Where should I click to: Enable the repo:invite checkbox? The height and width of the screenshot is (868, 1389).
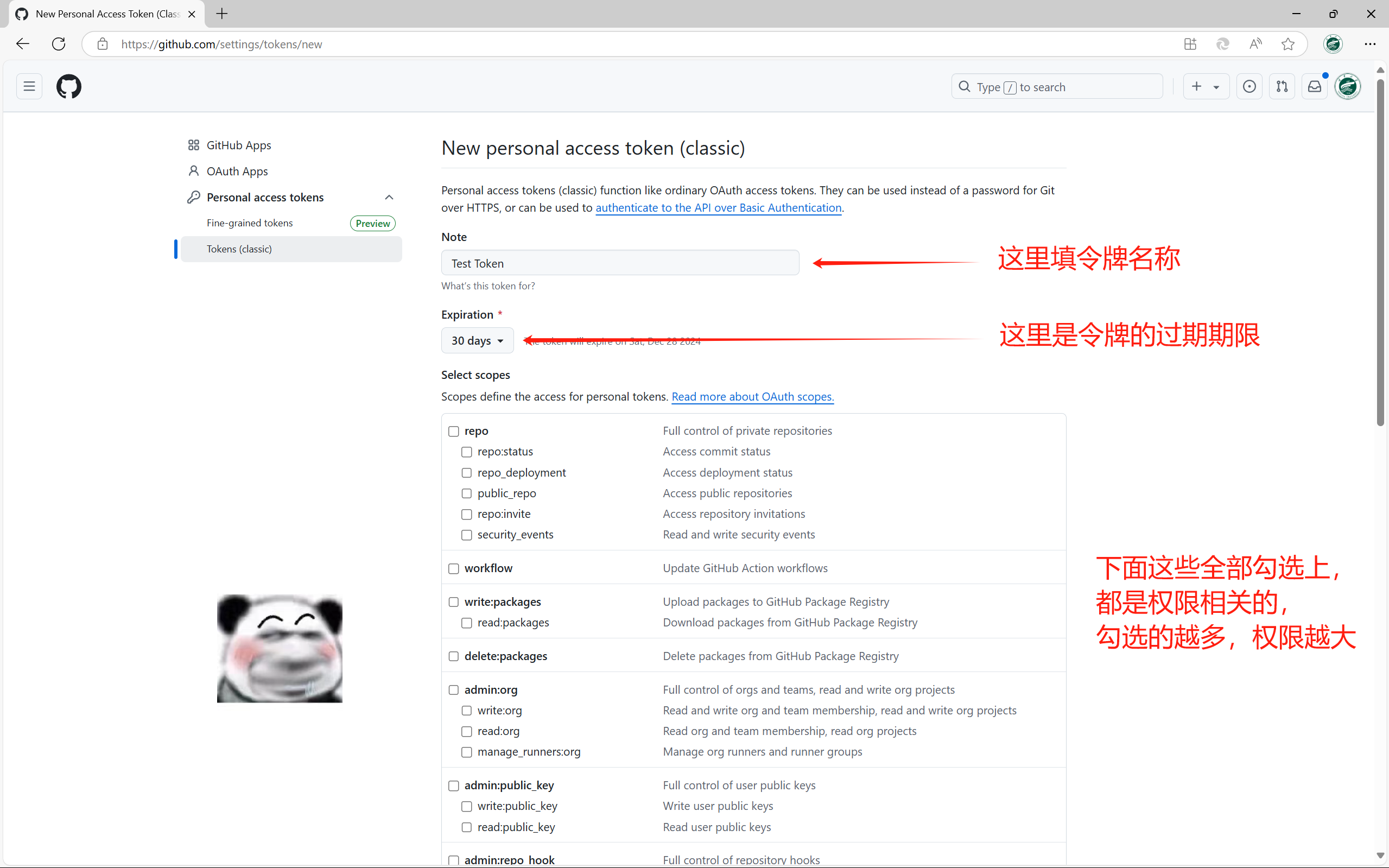tap(467, 515)
